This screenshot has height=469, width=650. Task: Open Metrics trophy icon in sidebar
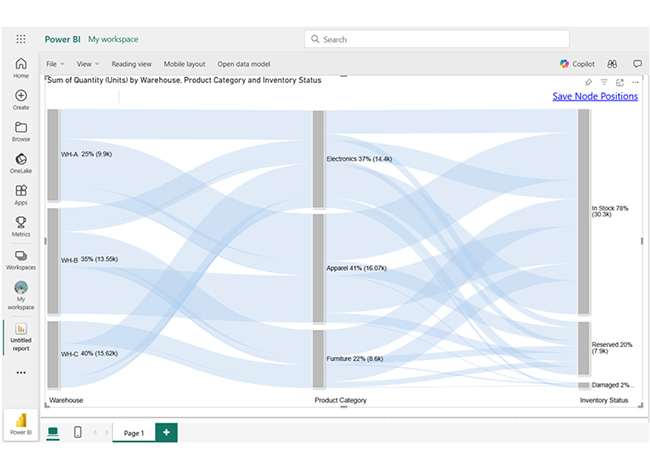21,226
